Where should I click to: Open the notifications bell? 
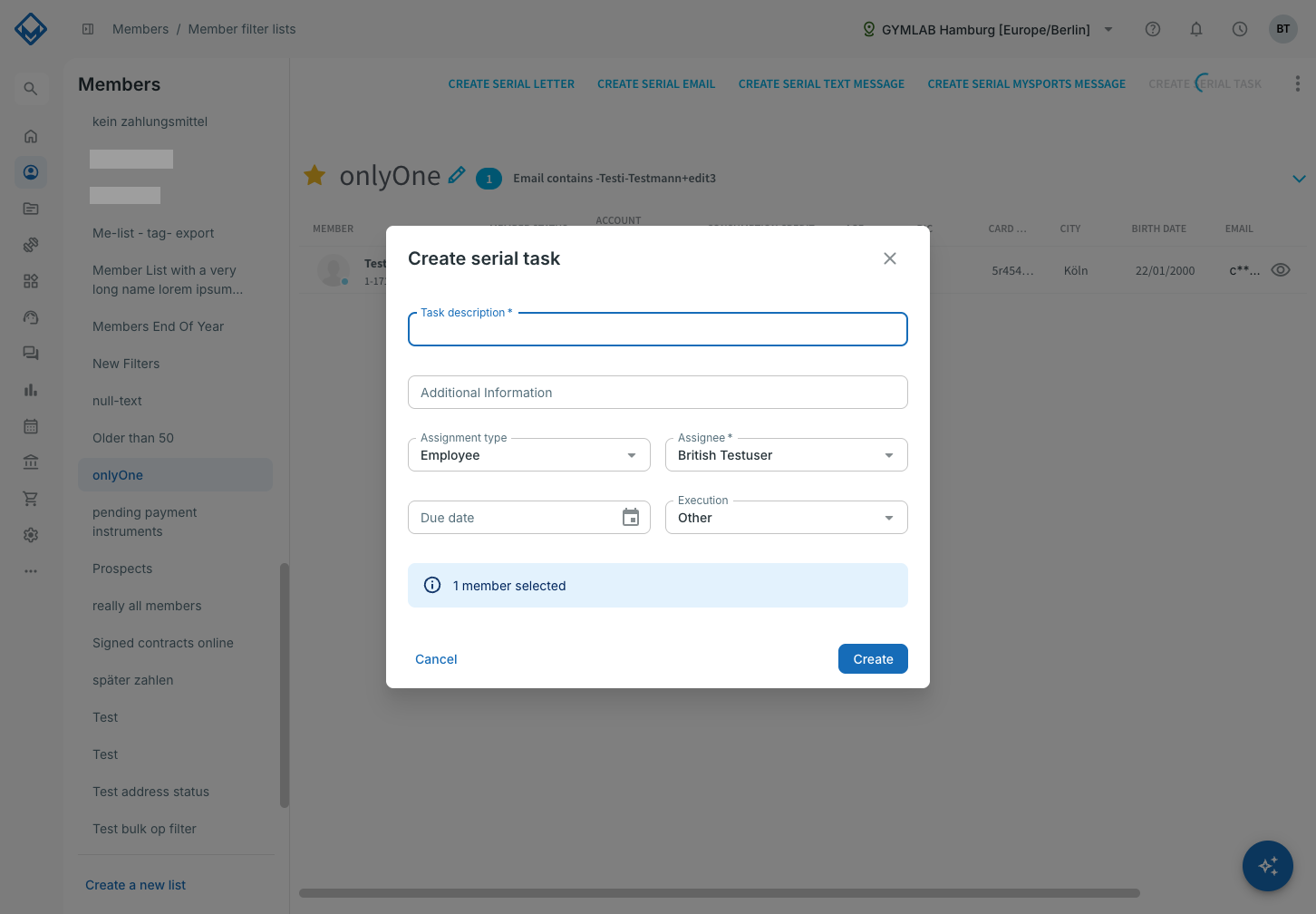tap(1196, 29)
